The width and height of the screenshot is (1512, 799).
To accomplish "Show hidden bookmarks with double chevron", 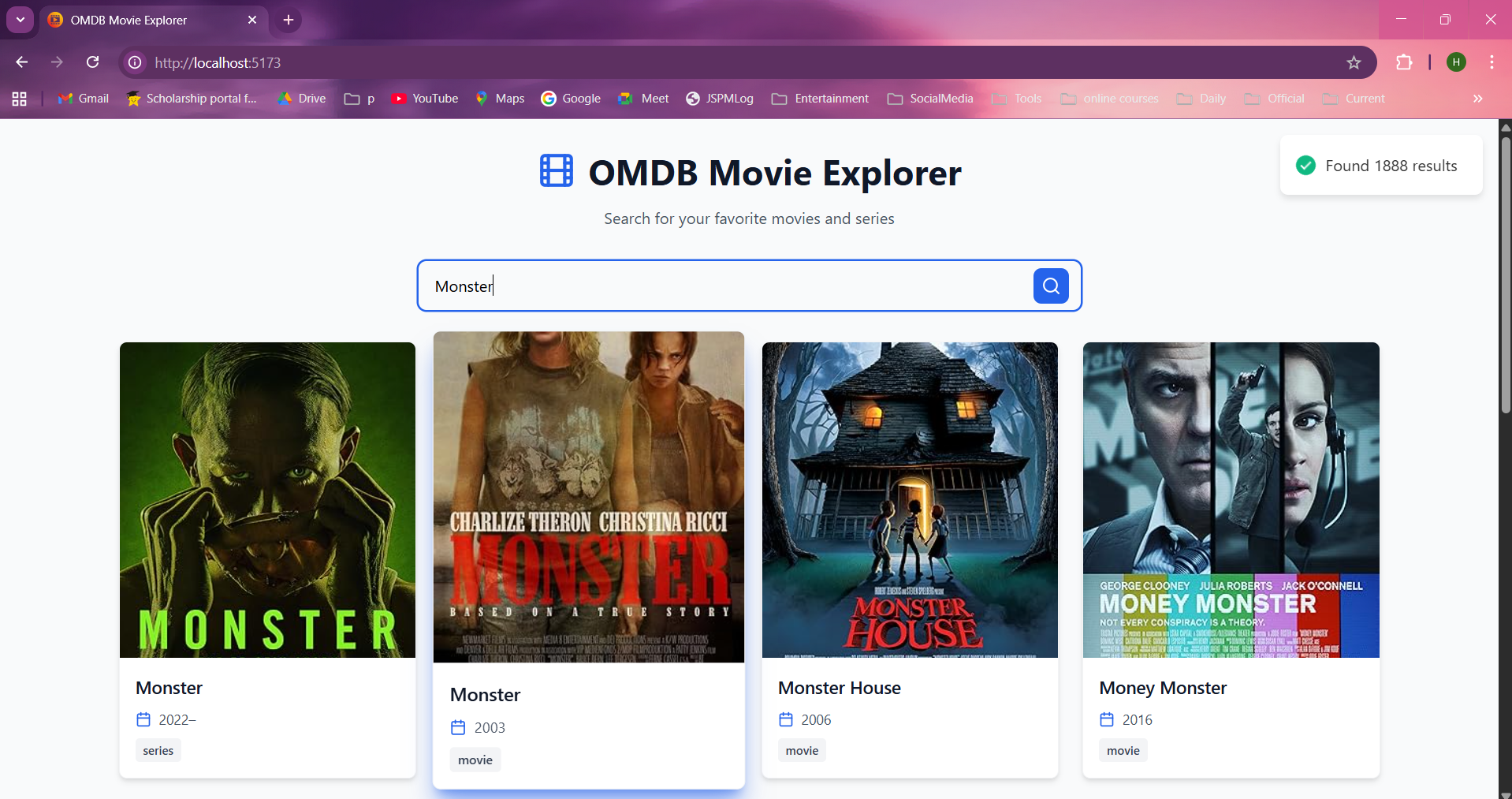I will 1477,99.
